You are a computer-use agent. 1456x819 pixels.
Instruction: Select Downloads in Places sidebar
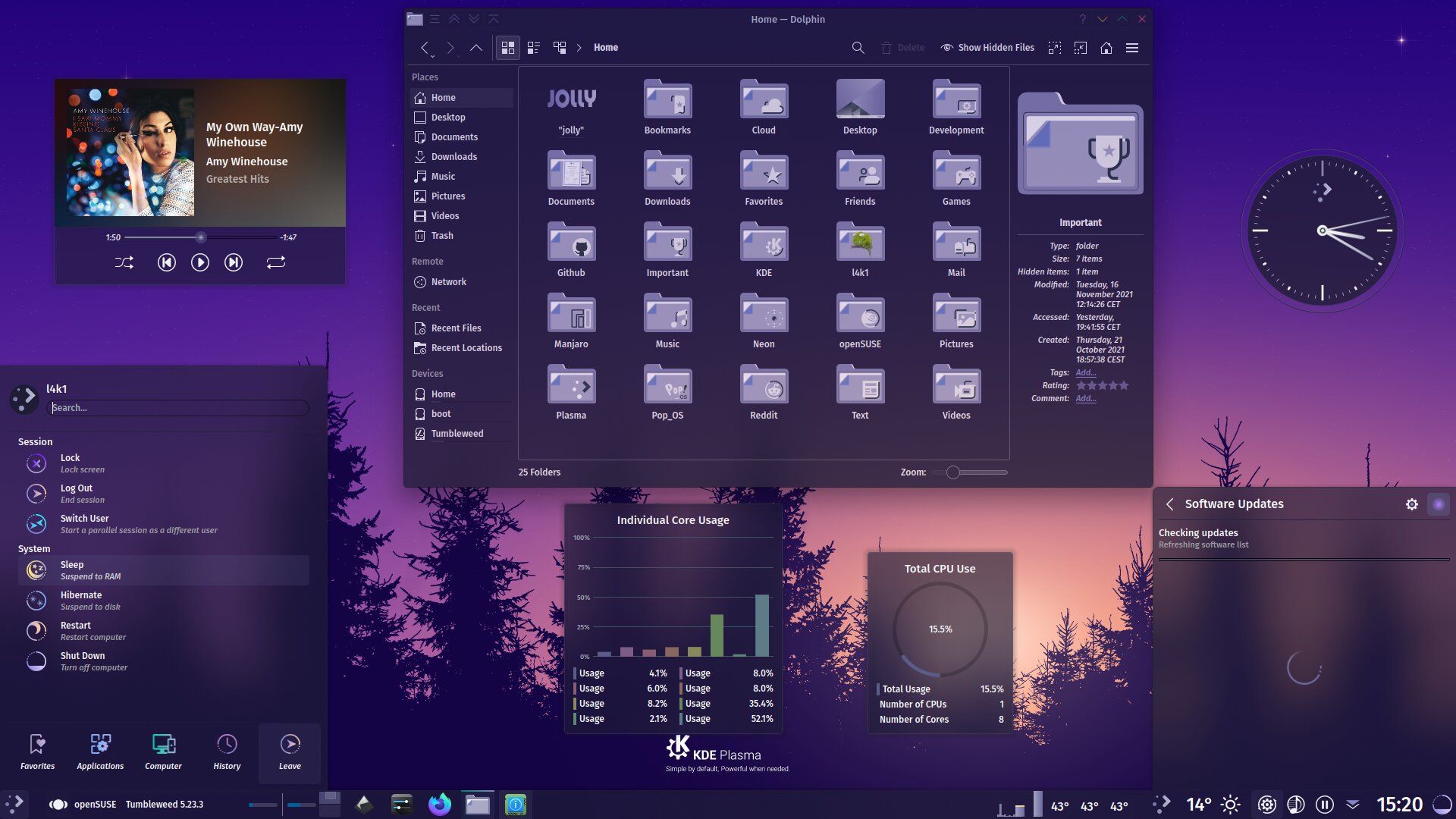point(462,157)
